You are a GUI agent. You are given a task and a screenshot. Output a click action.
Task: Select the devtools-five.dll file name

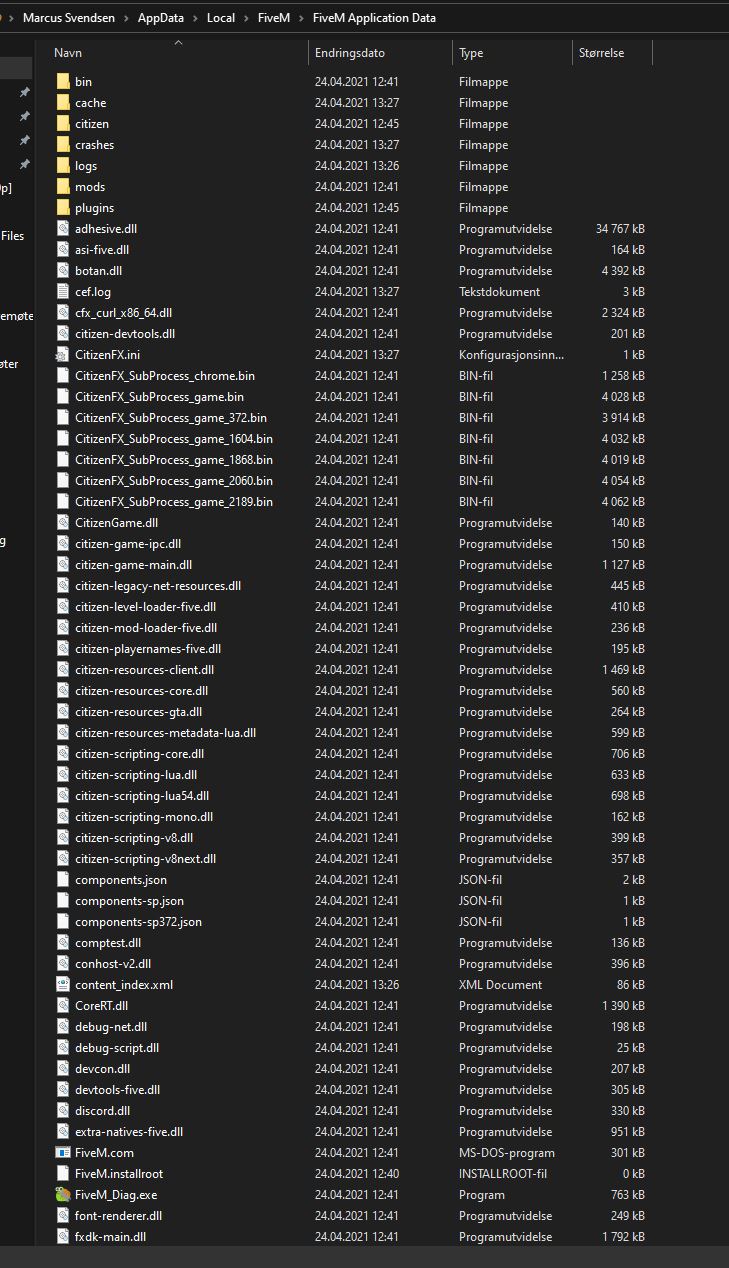(117, 1090)
